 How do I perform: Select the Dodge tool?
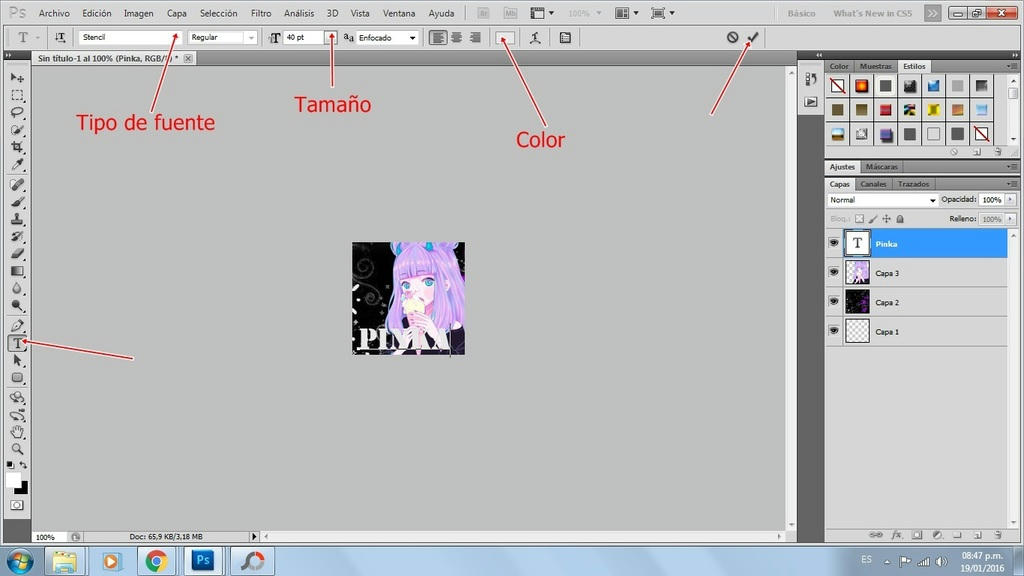17,305
